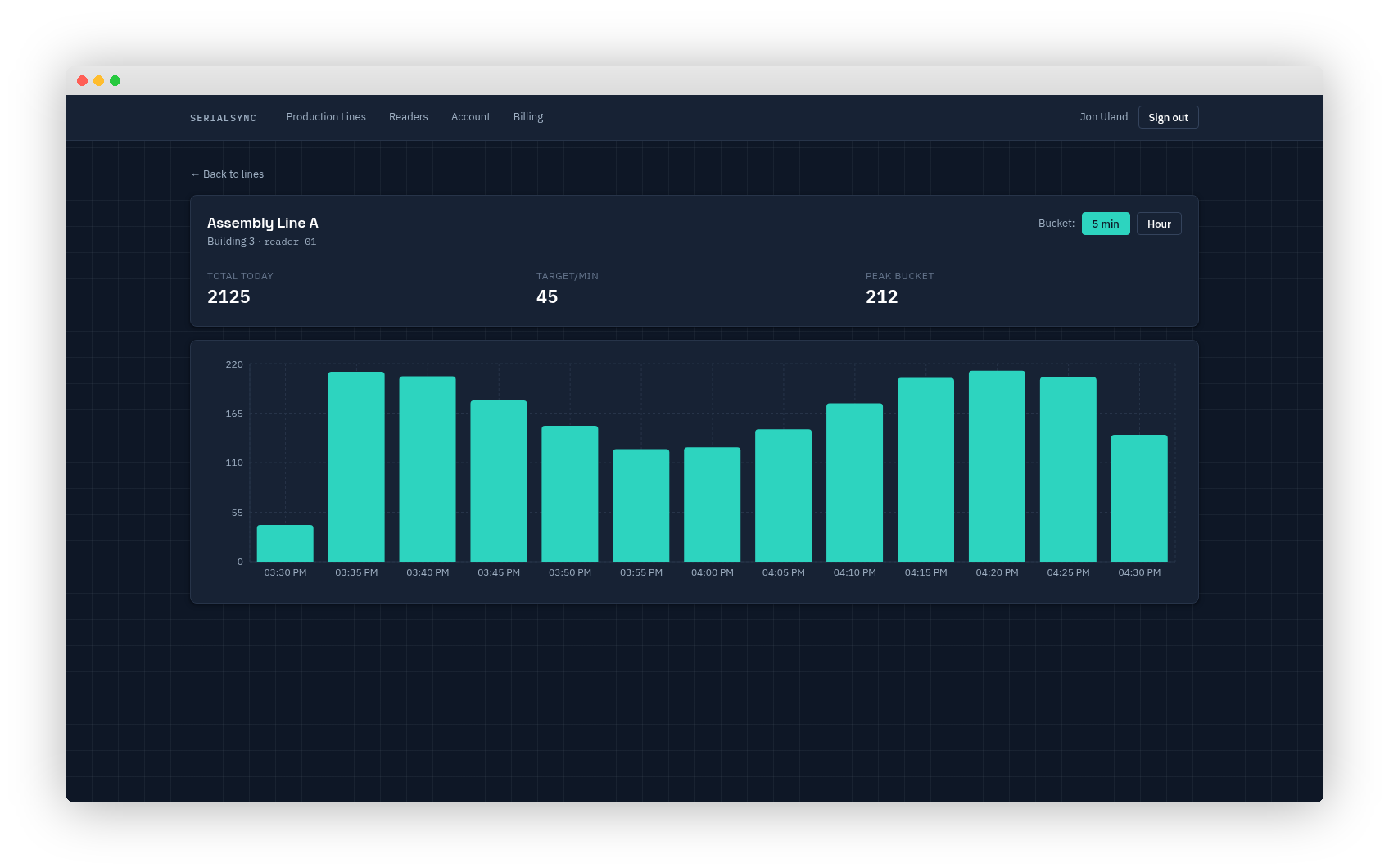Click the Jon Uland username
The image size is (1389, 868).
[1104, 117]
